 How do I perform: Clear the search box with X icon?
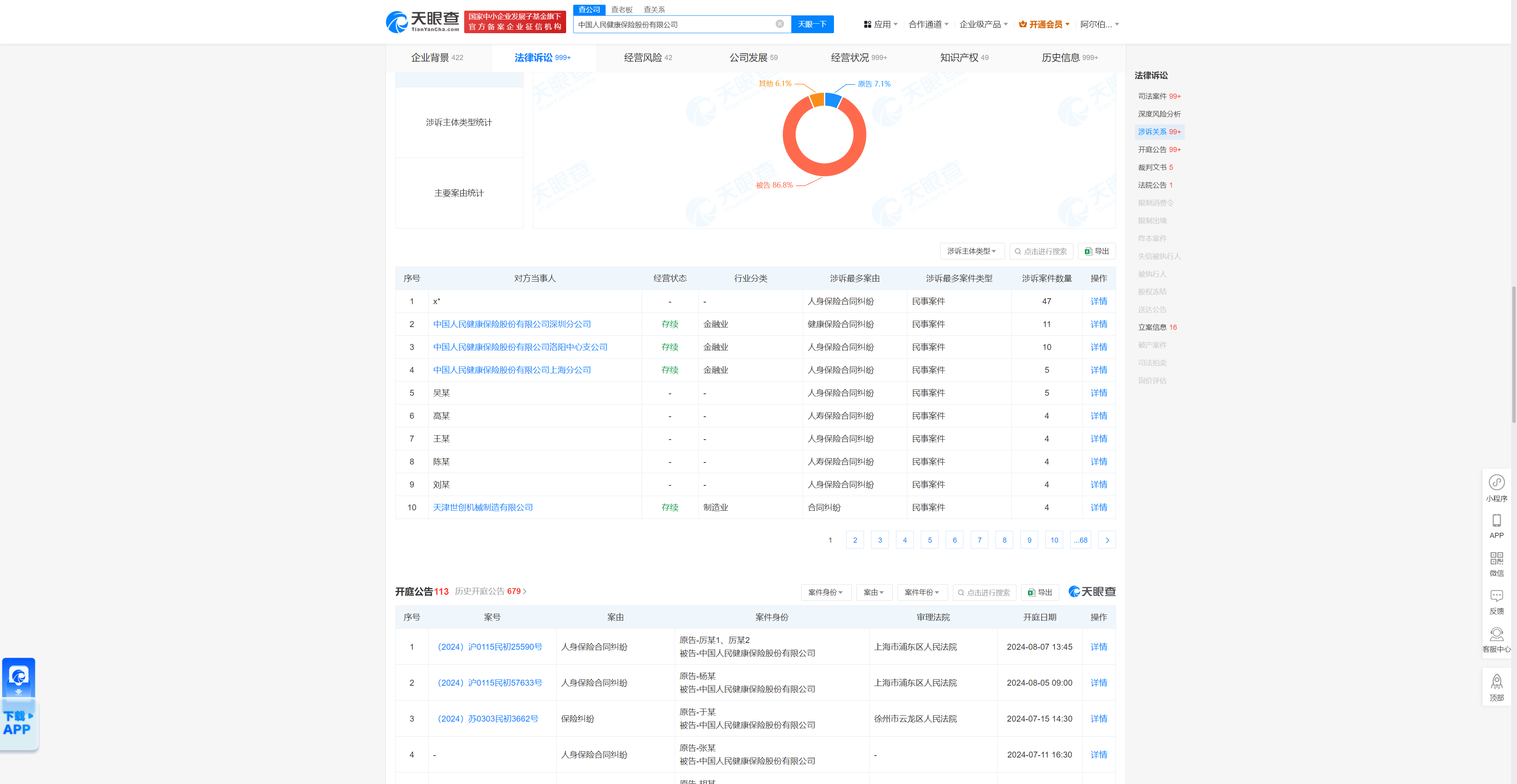(x=779, y=24)
